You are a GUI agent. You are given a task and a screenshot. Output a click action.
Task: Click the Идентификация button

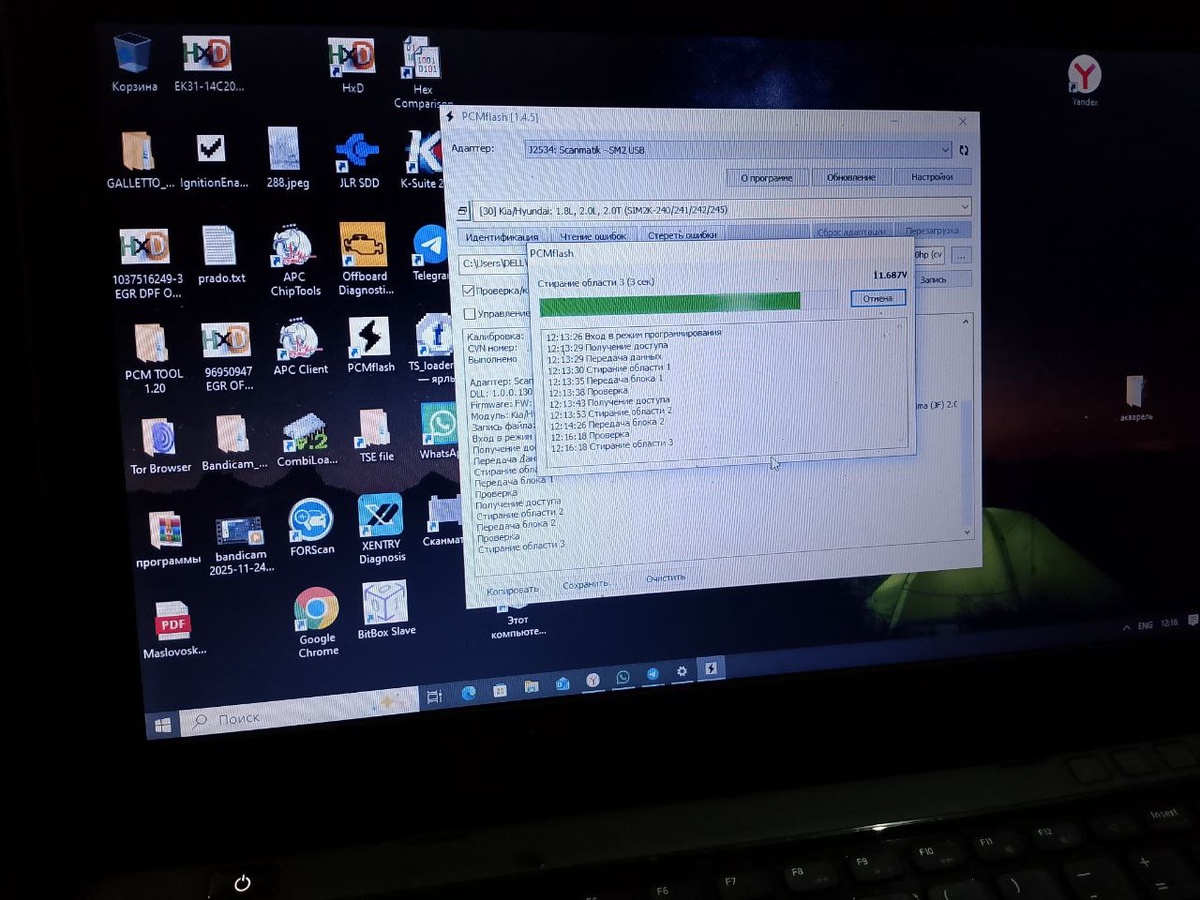[x=502, y=236]
